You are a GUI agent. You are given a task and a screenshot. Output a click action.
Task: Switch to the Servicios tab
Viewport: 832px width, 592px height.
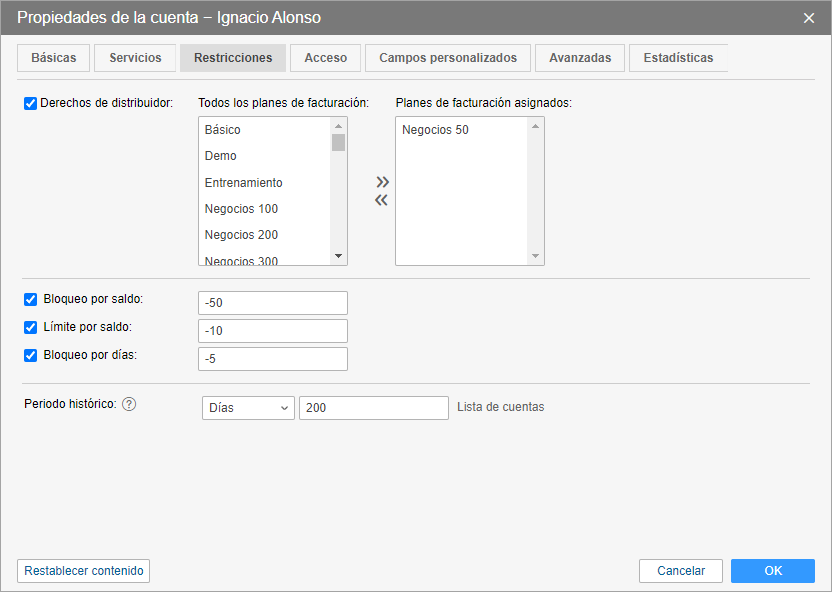135,58
